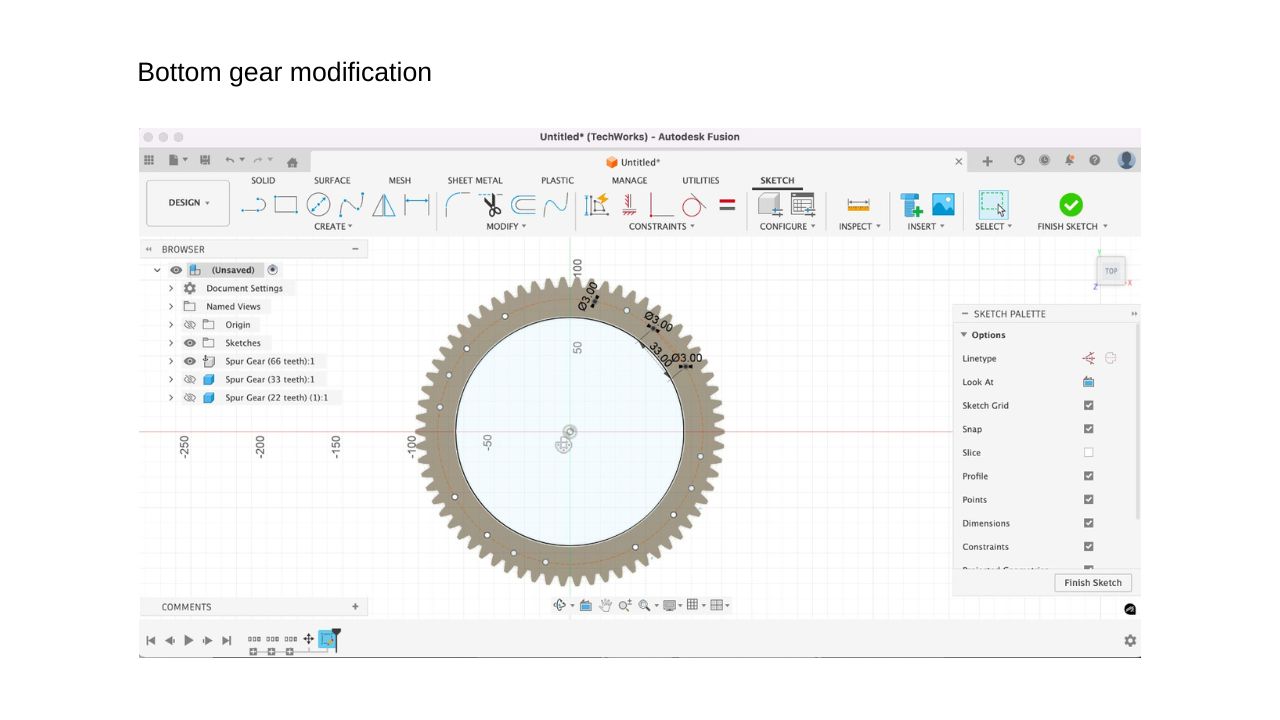Image resolution: width=1280 pixels, height=720 pixels.
Task: Activate the Trim scissors tool
Action: point(492,205)
